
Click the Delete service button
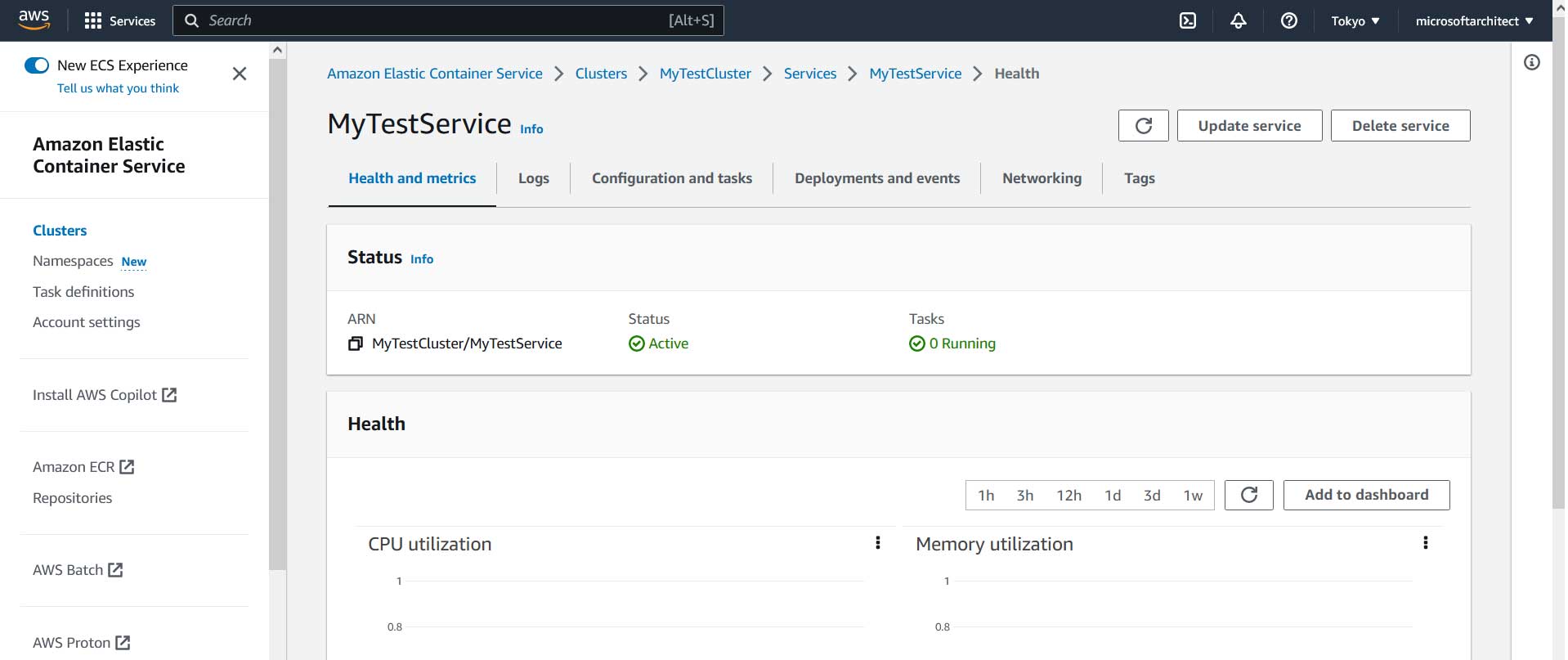1400,126
